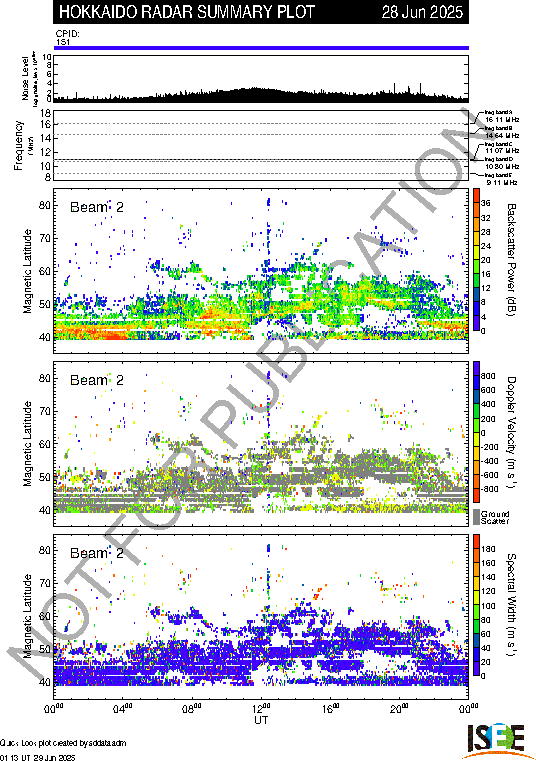Click the Doppler Velocity color bar
The image size is (536, 761).
(x=476, y=431)
